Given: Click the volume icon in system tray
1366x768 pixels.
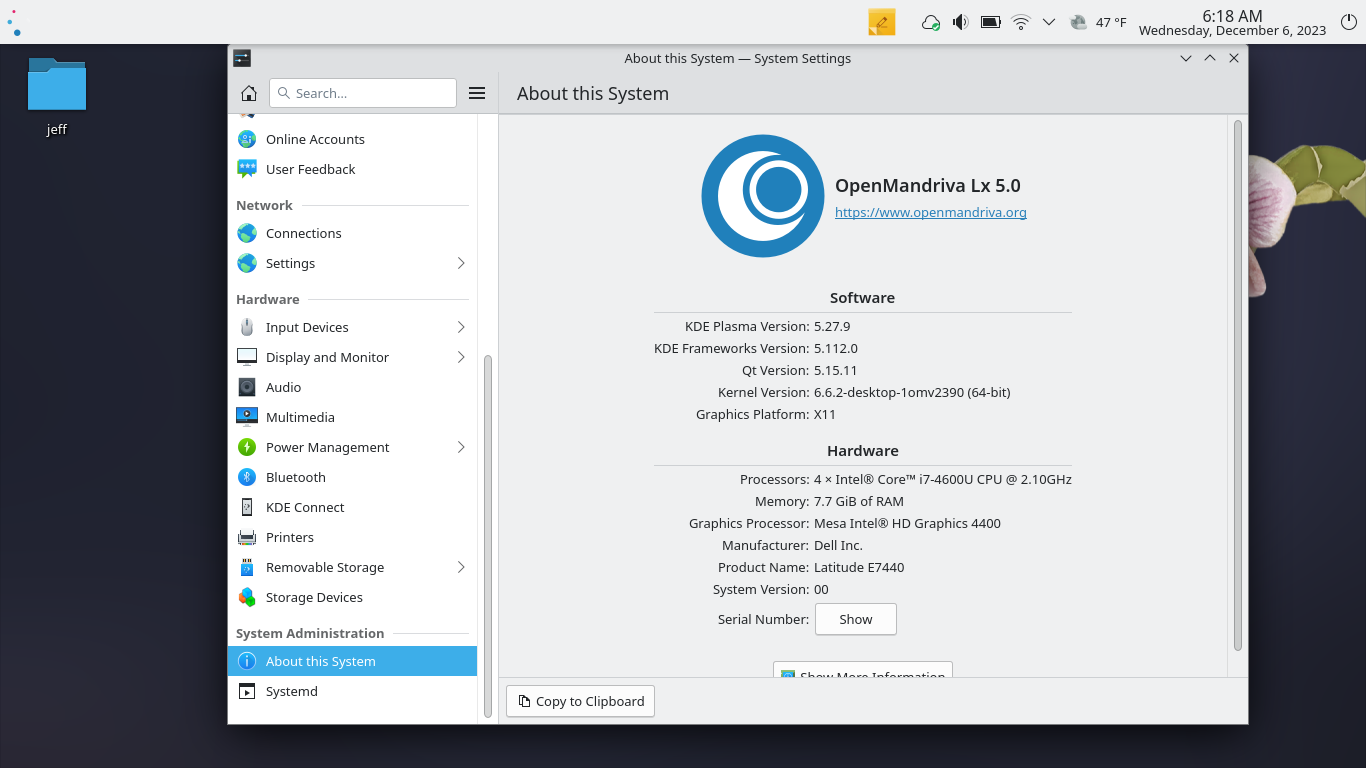Looking at the screenshot, I should click(960, 22).
